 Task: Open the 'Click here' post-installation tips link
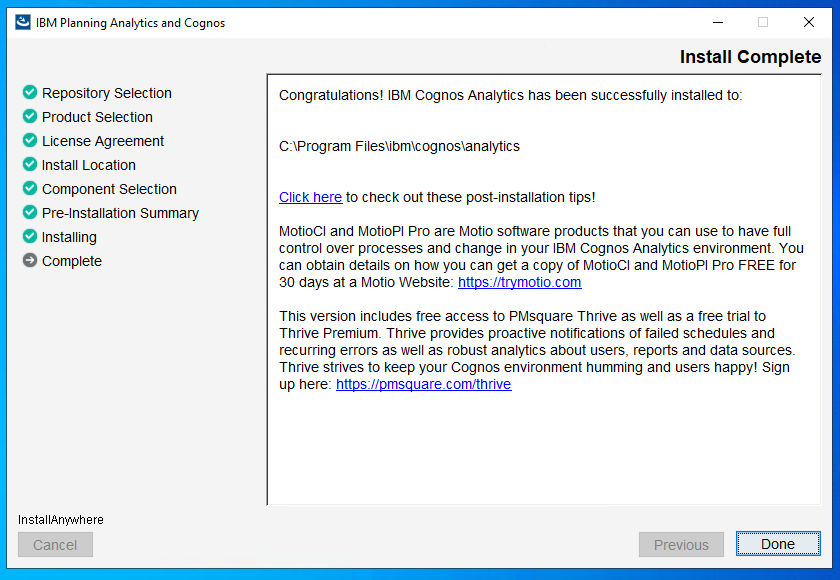pyautogui.click(x=310, y=197)
